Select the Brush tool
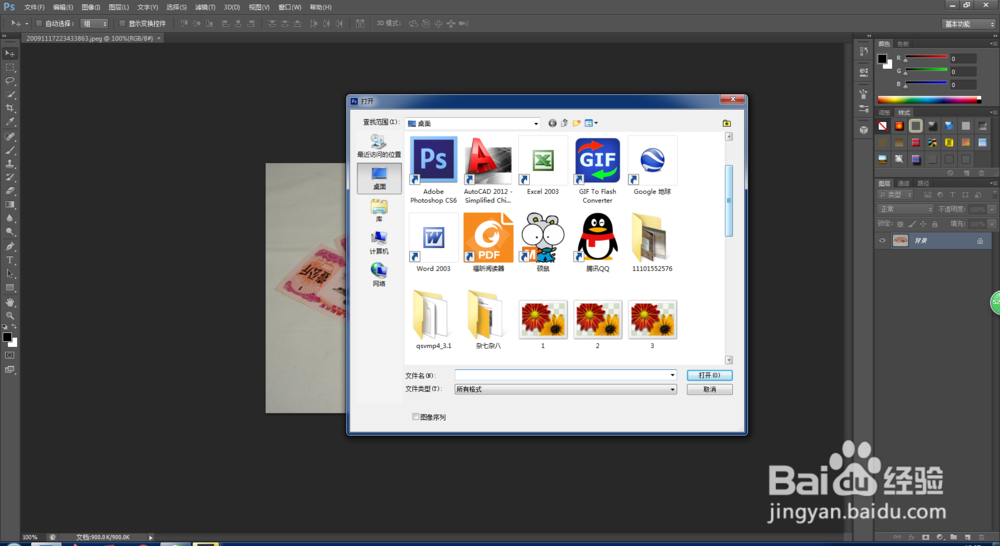This screenshot has height=546, width=1000. coord(10,151)
